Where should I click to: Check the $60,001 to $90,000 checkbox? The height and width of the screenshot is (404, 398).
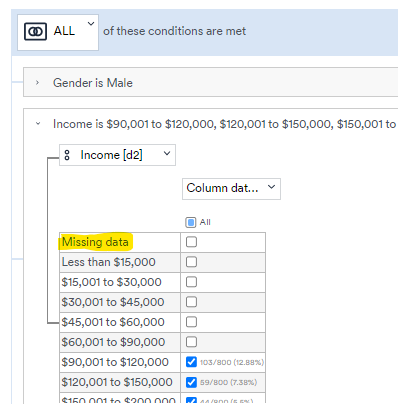191,342
